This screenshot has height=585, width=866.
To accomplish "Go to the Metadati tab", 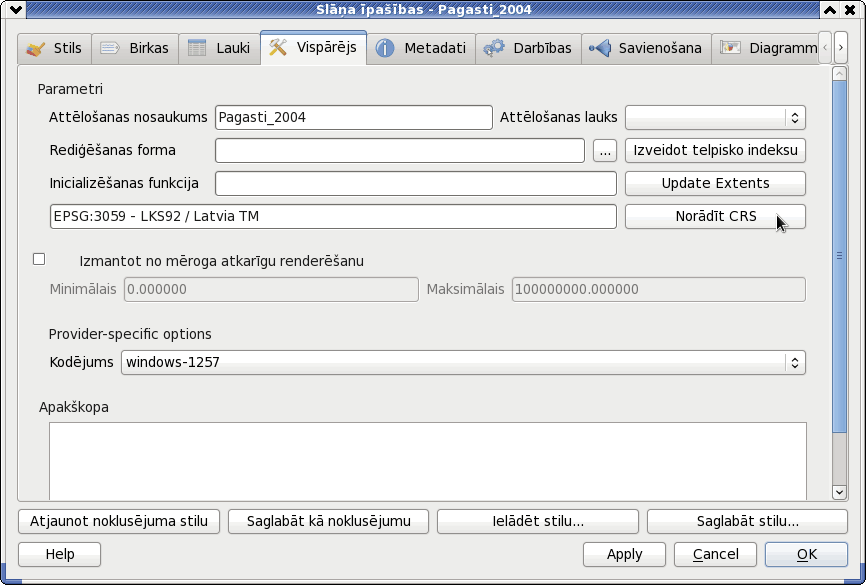I will point(421,49).
